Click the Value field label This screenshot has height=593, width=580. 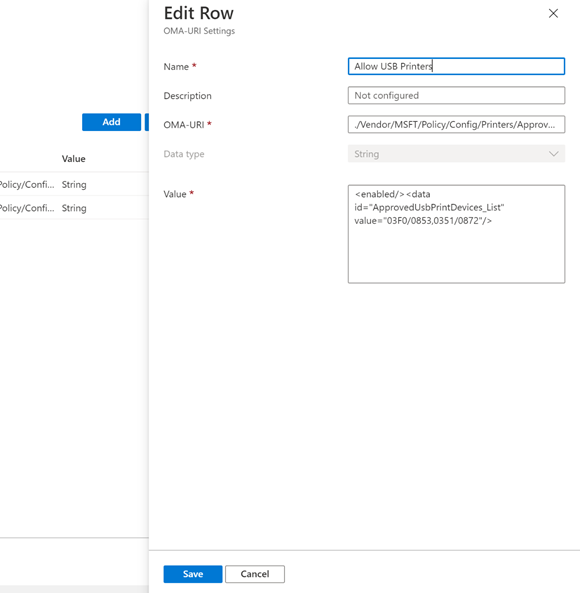click(175, 194)
